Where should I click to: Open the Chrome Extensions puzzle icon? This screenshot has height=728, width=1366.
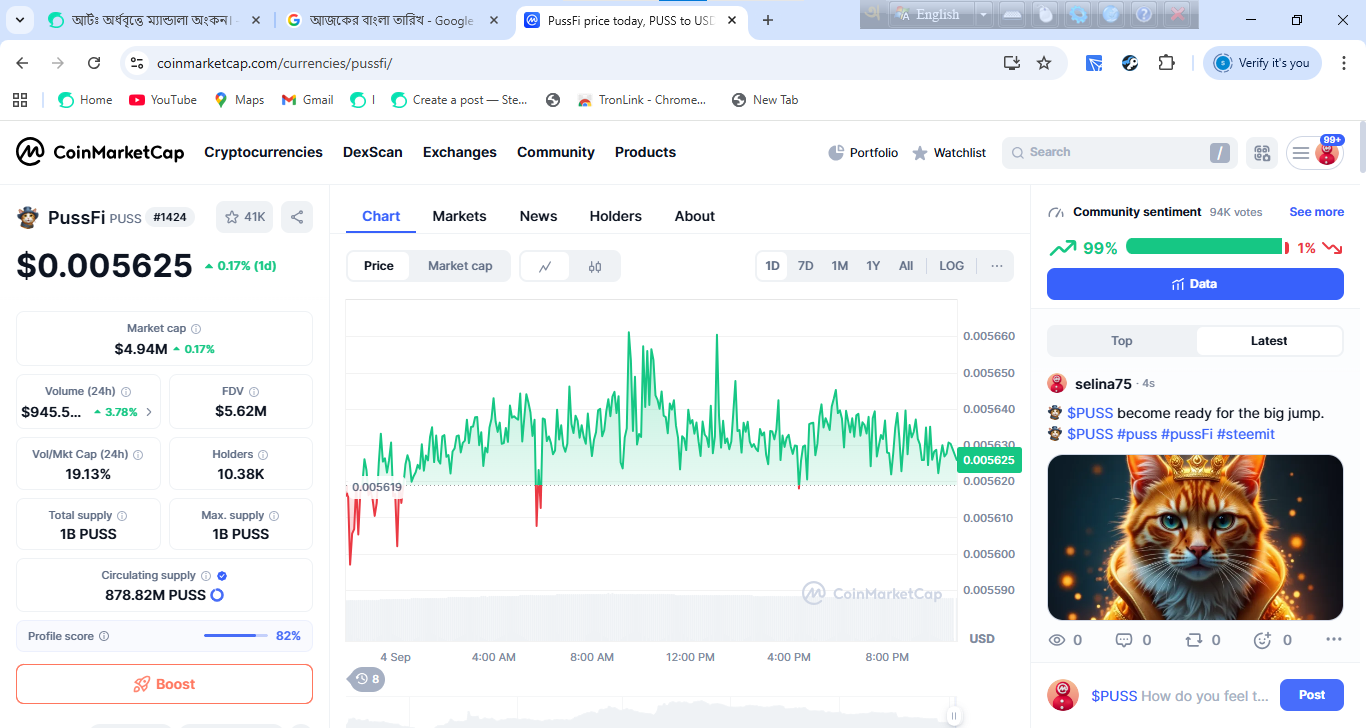(x=1166, y=63)
